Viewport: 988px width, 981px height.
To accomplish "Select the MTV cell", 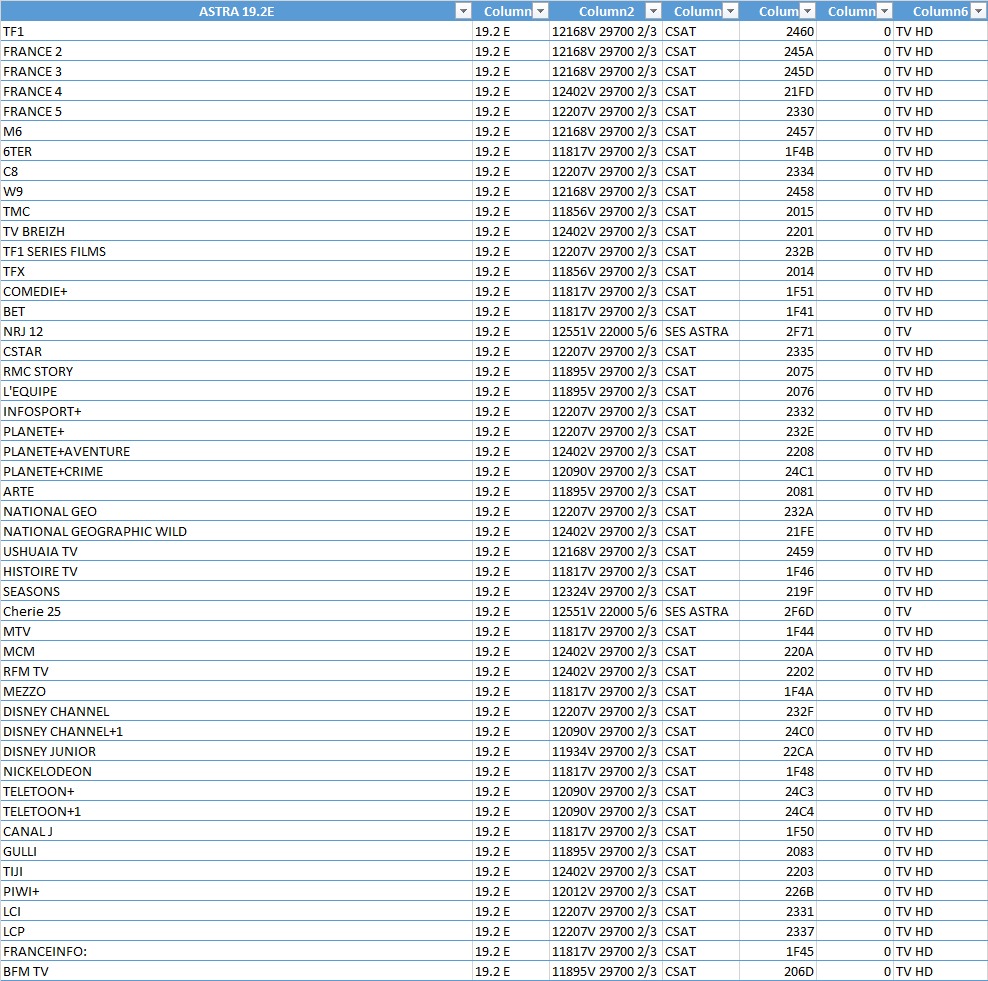I will (236, 631).
